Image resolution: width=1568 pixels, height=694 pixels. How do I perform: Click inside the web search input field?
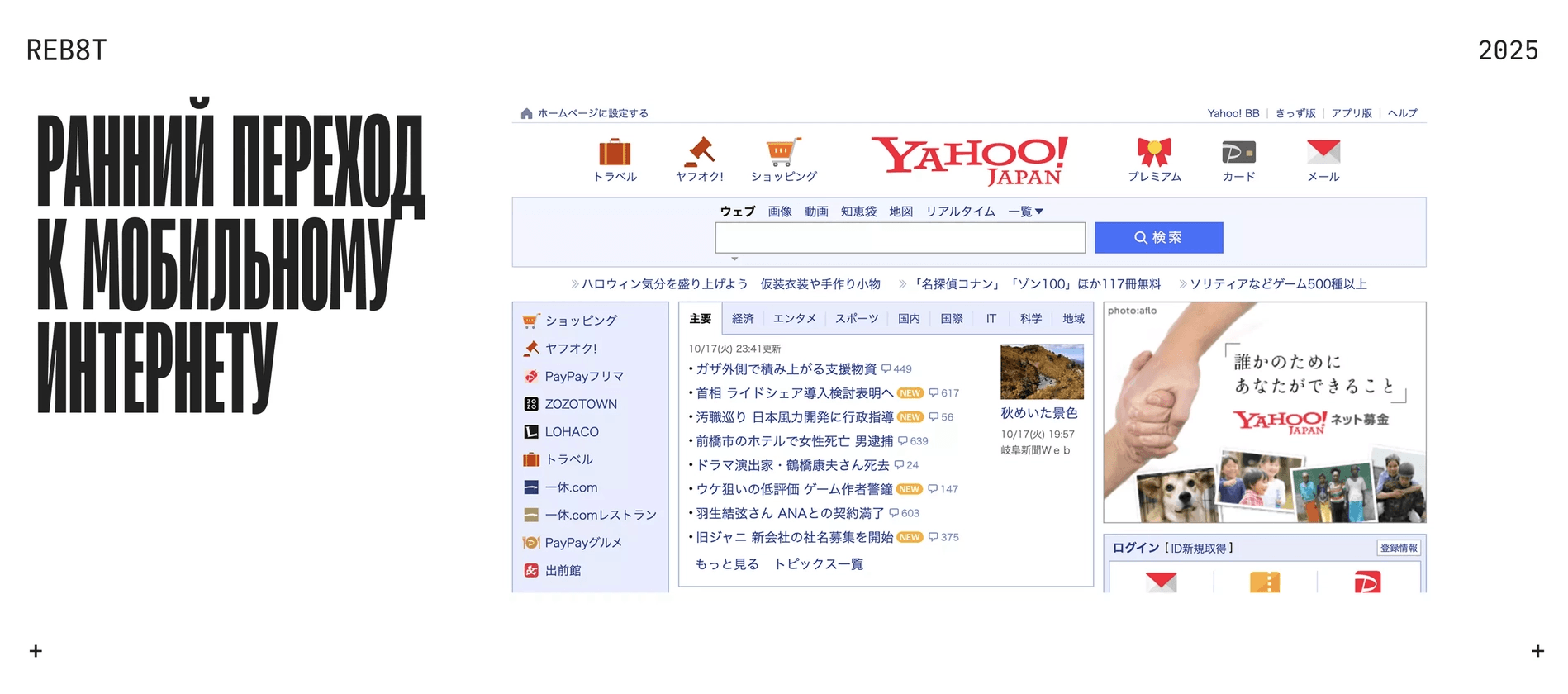[x=900, y=238]
